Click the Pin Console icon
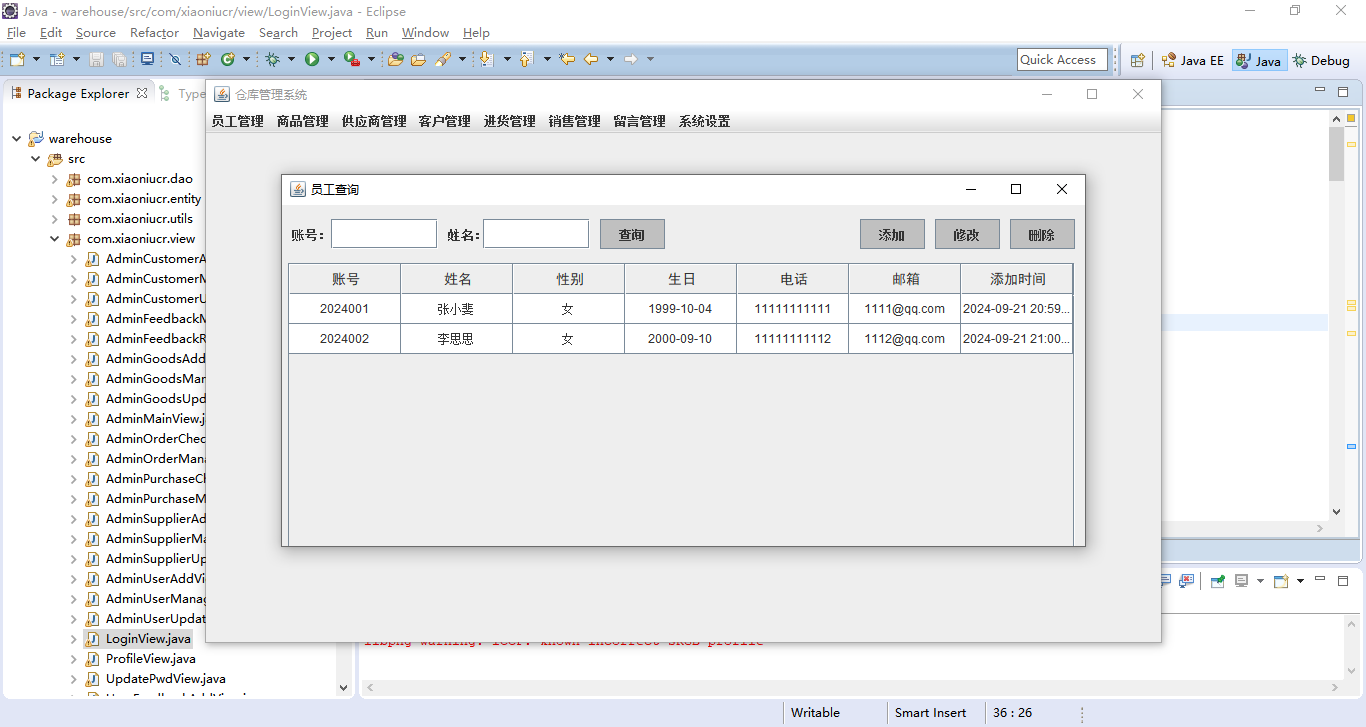Image resolution: width=1366 pixels, height=727 pixels. (1217, 580)
